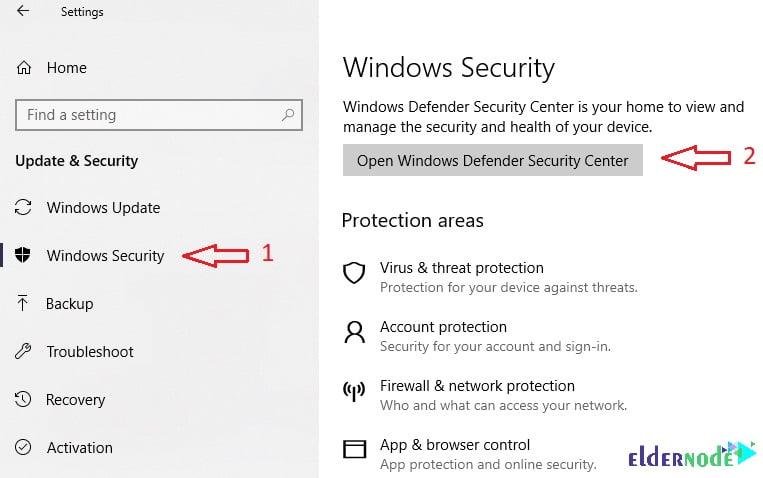This screenshot has height=478, width=763.
Task: Go to Recovery settings page
Action: 75,400
